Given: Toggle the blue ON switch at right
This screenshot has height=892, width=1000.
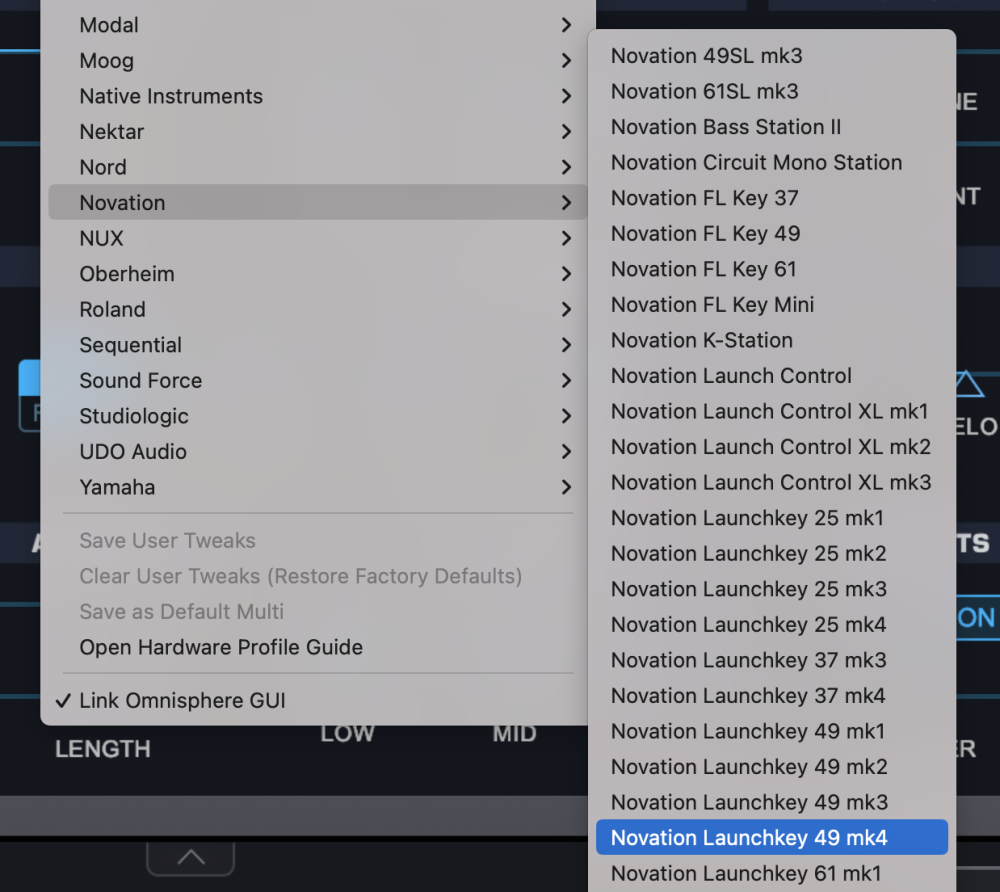Looking at the screenshot, I should [976, 617].
